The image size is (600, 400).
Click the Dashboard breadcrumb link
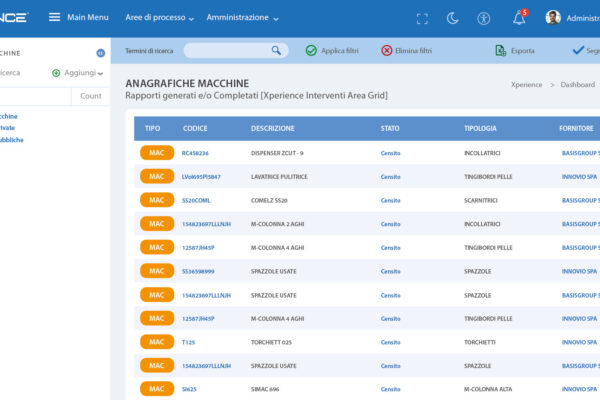(578, 86)
